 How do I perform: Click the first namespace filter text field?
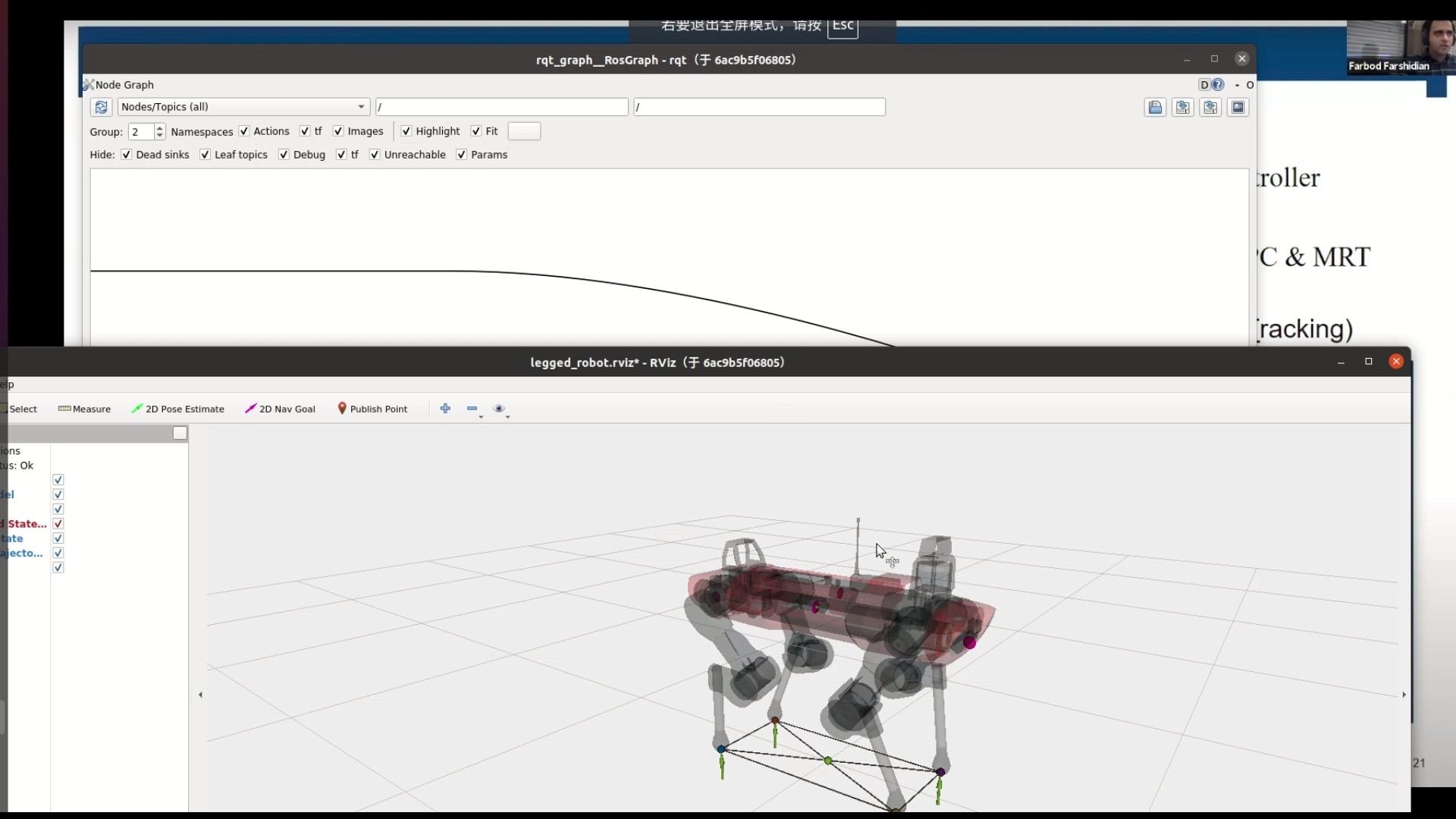tap(501, 107)
